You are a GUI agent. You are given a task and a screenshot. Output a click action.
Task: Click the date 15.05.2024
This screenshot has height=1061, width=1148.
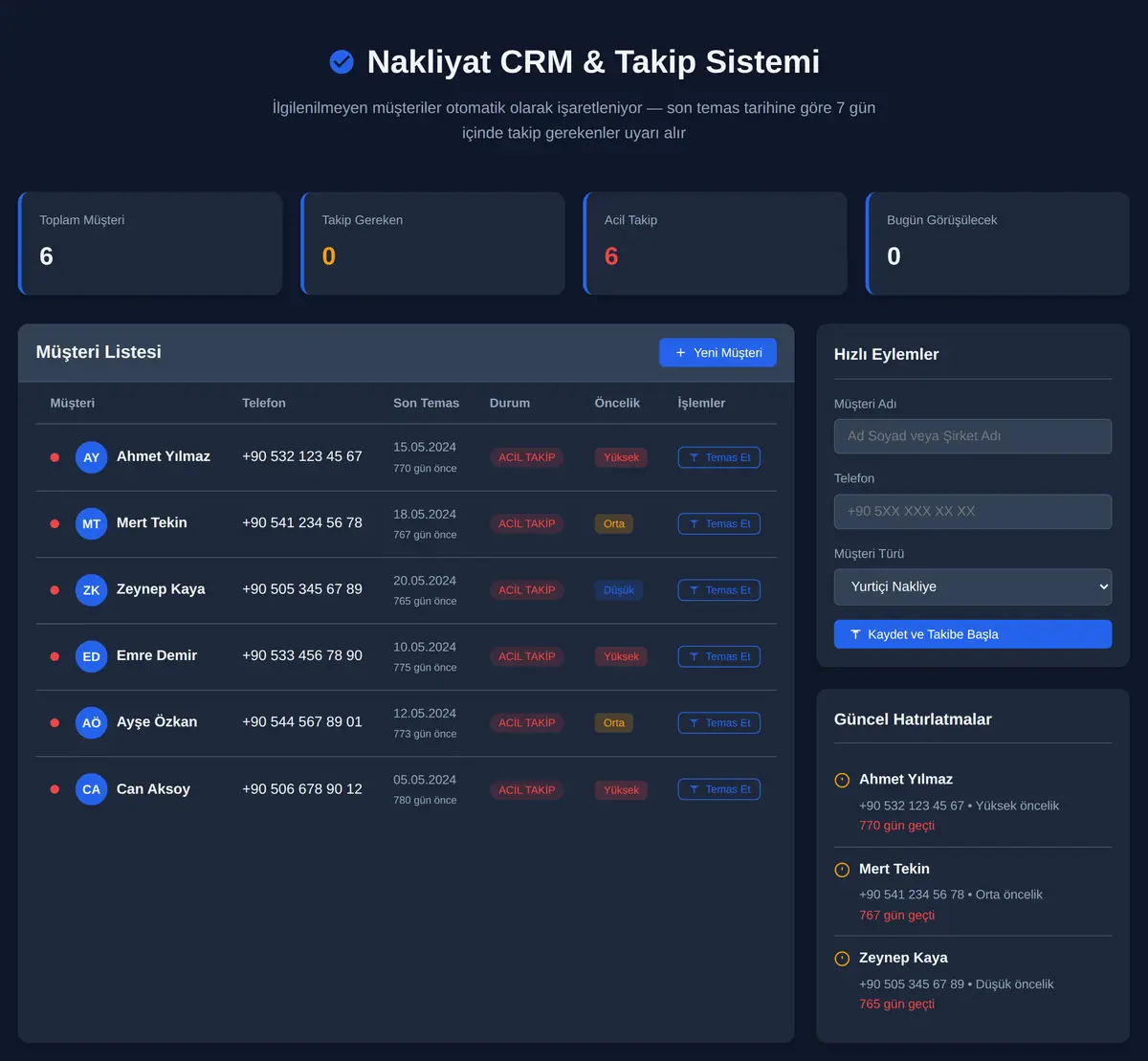(425, 447)
